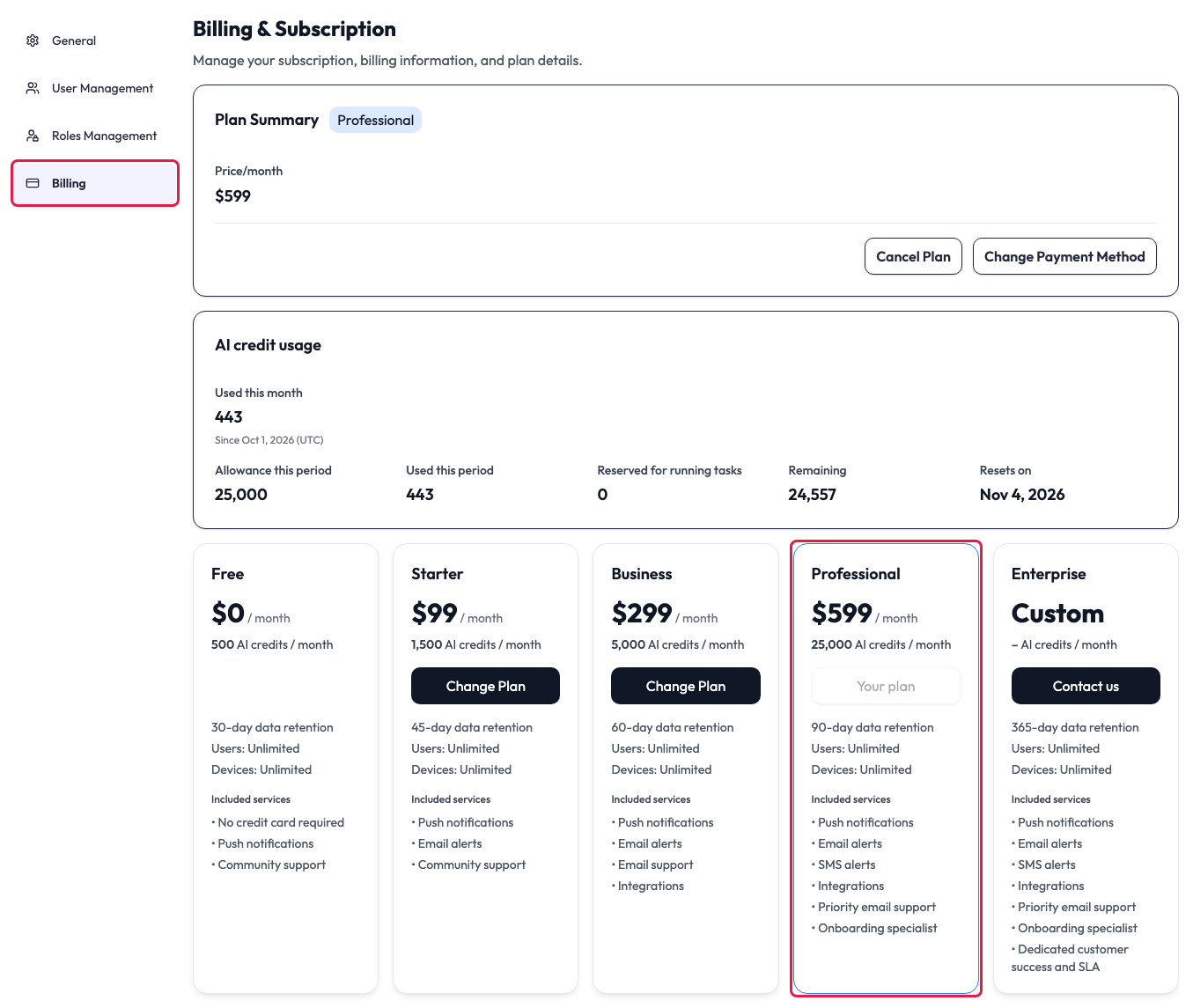Click the Starter plan title

[x=437, y=574]
